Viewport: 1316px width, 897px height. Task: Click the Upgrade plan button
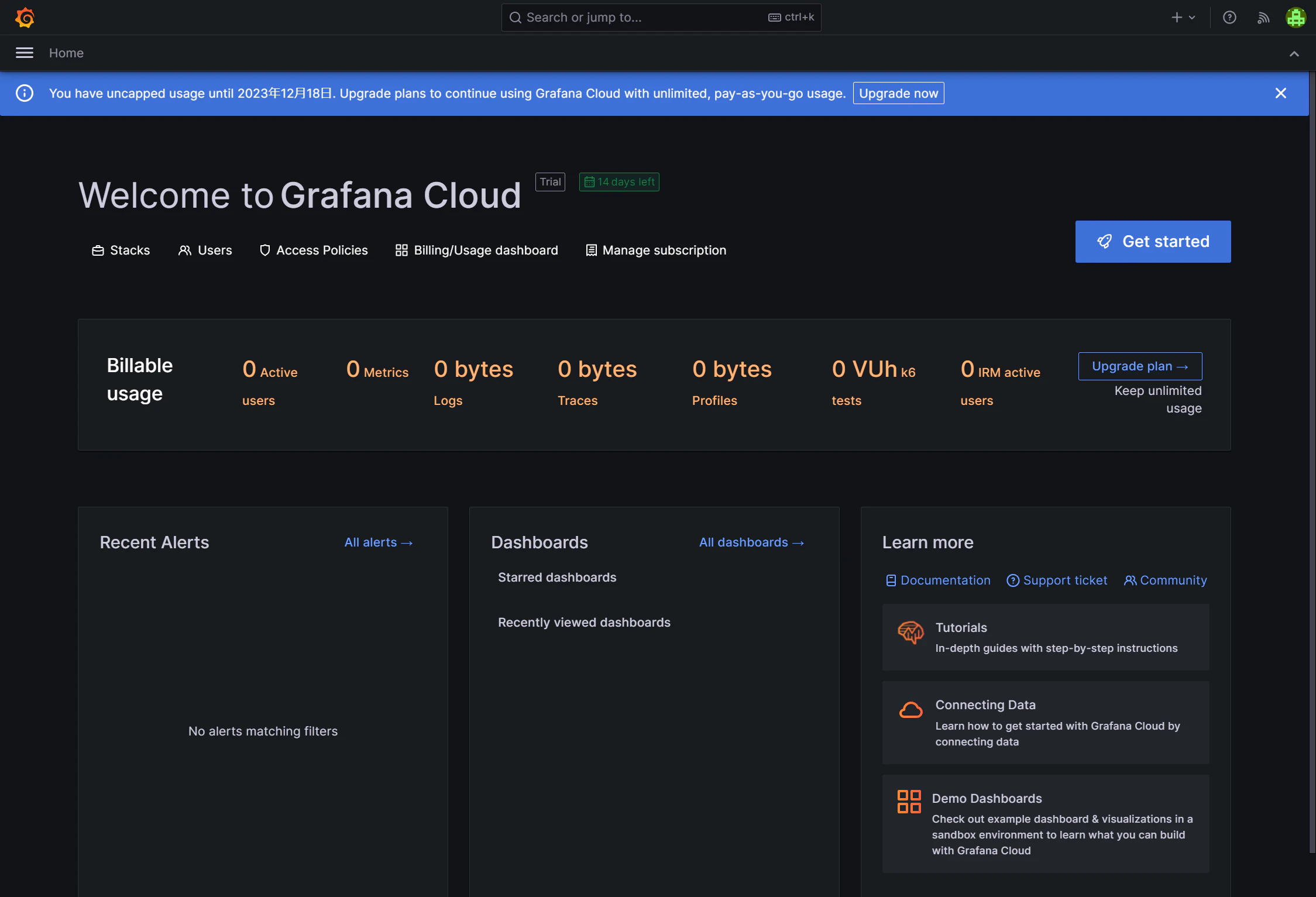[1140, 366]
